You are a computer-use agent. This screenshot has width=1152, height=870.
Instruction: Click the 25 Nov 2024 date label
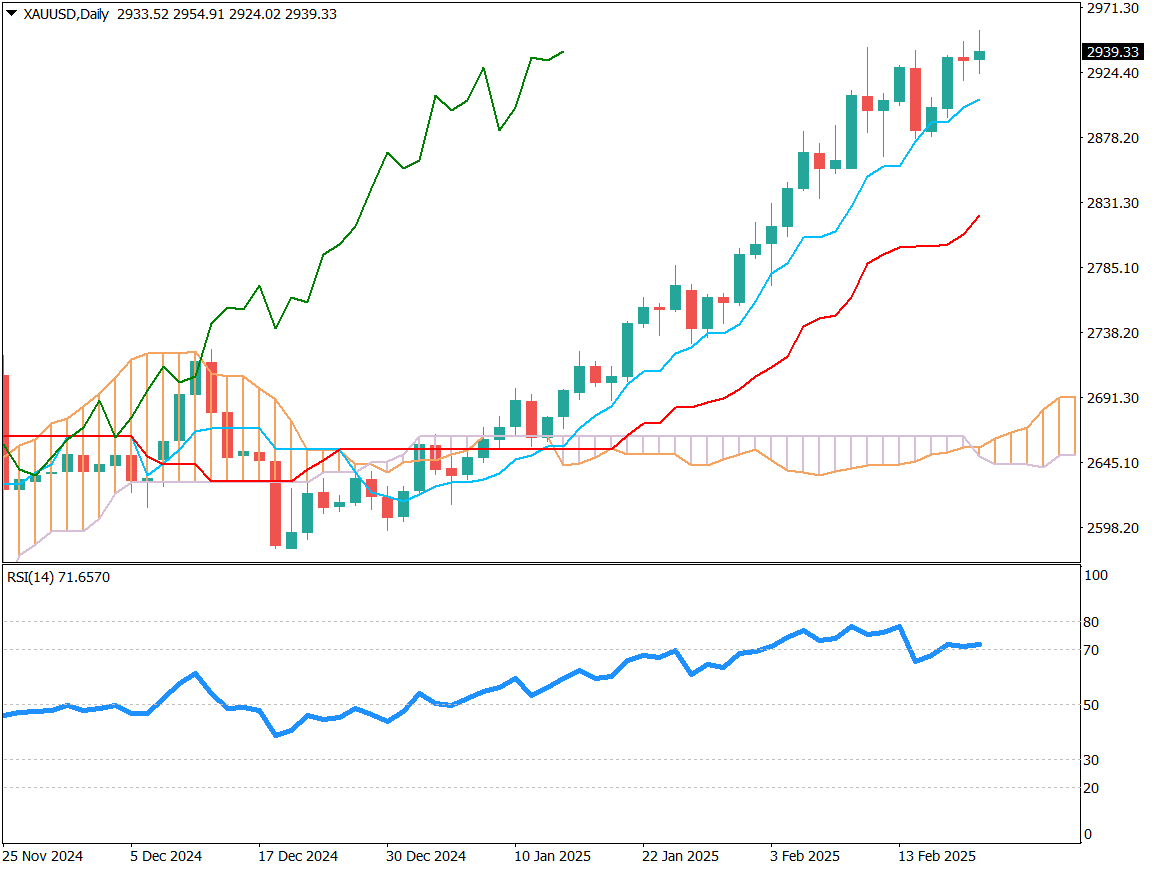point(43,856)
